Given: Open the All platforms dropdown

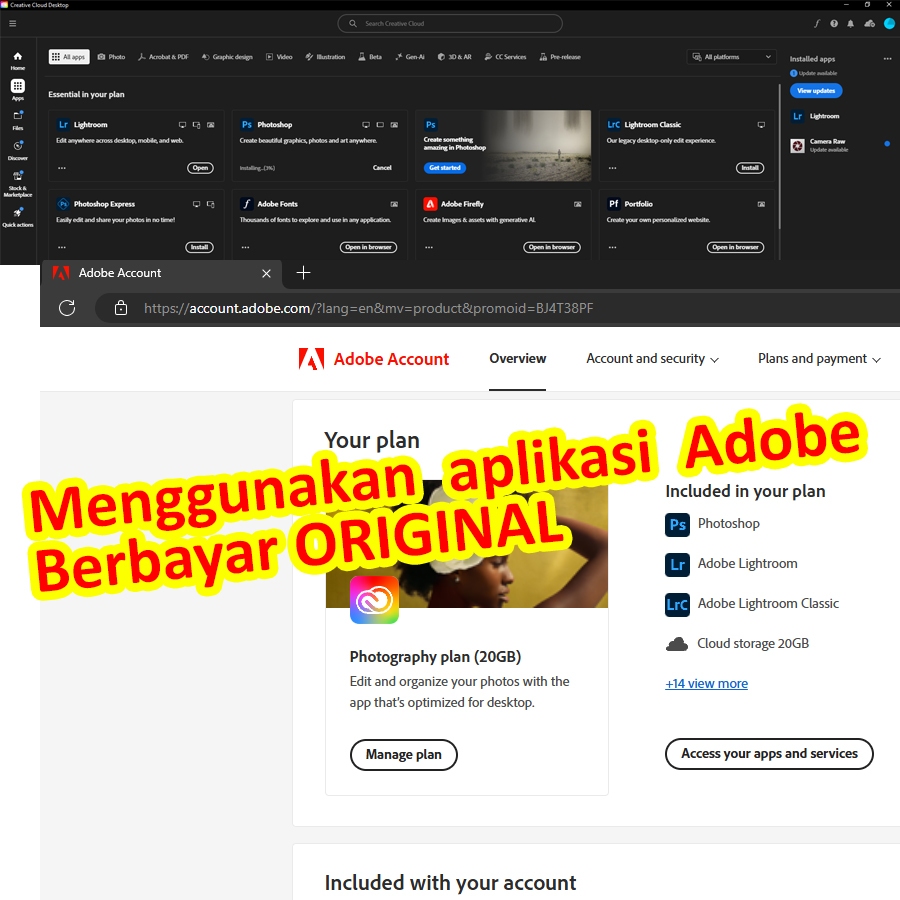Looking at the screenshot, I should pos(731,57).
